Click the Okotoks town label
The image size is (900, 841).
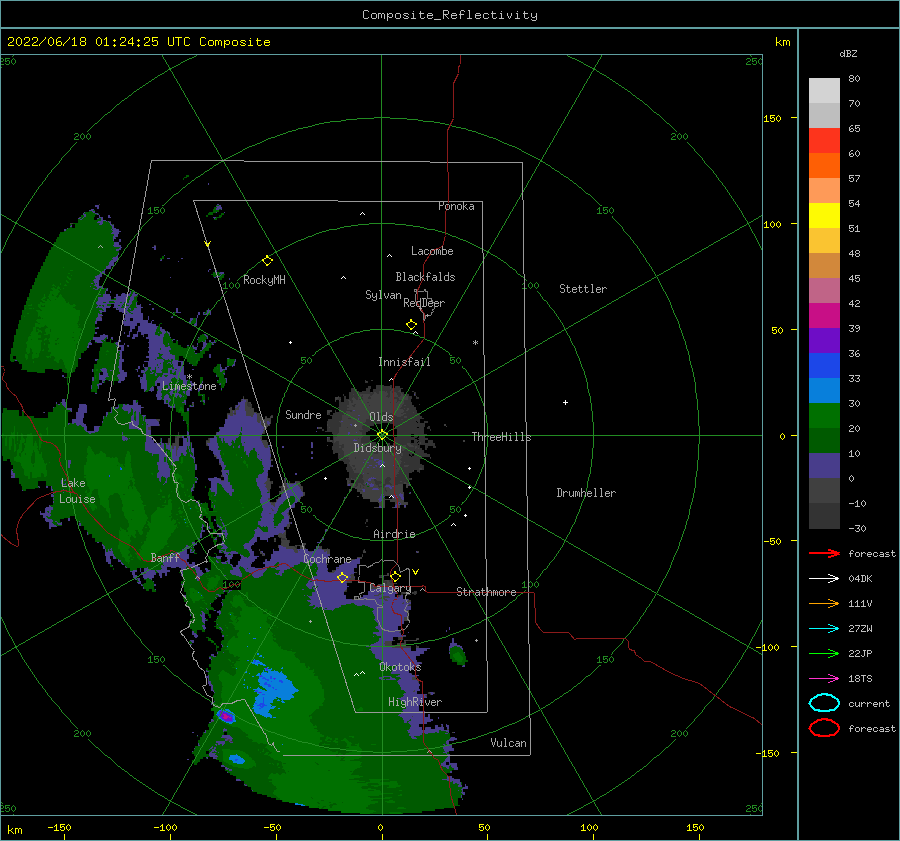[x=400, y=666]
